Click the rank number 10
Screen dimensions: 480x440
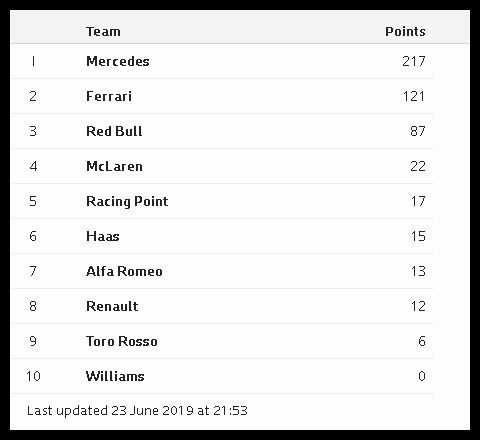click(x=33, y=376)
